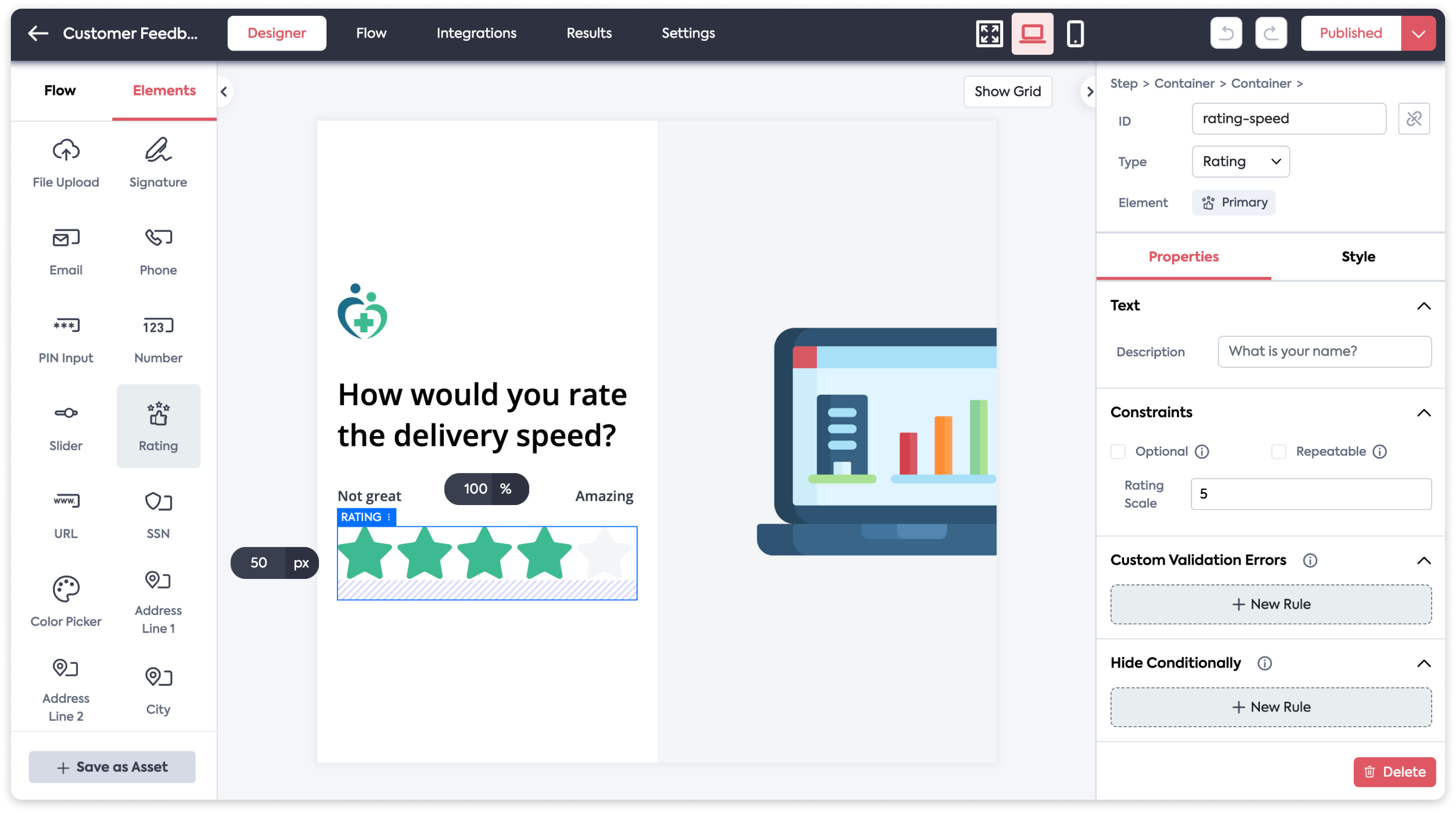Click the Save as Asset button
Screen dimensions: 1456x813
112,767
